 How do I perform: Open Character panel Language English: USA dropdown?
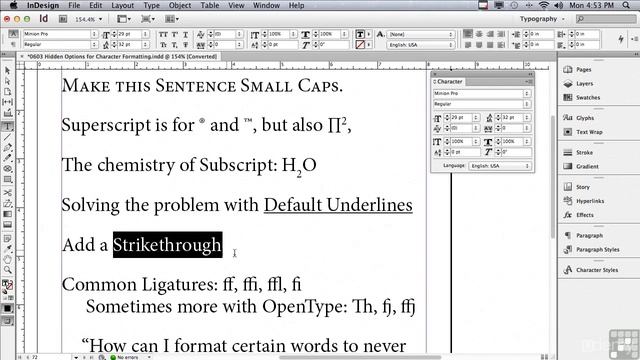(500, 166)
